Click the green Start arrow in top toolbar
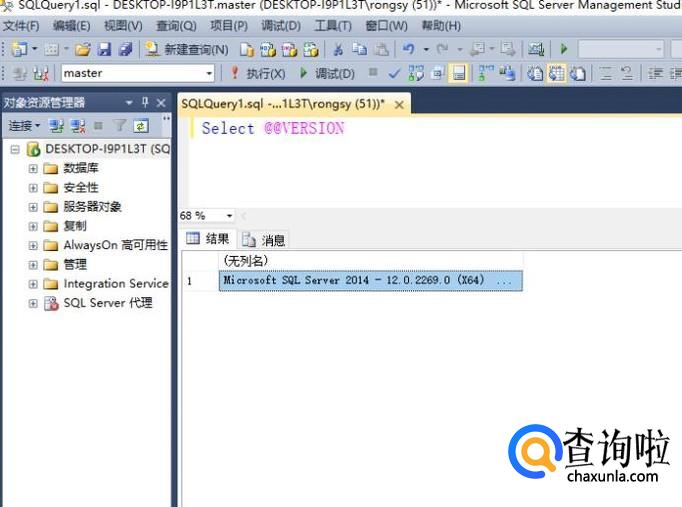 [564, 49]
